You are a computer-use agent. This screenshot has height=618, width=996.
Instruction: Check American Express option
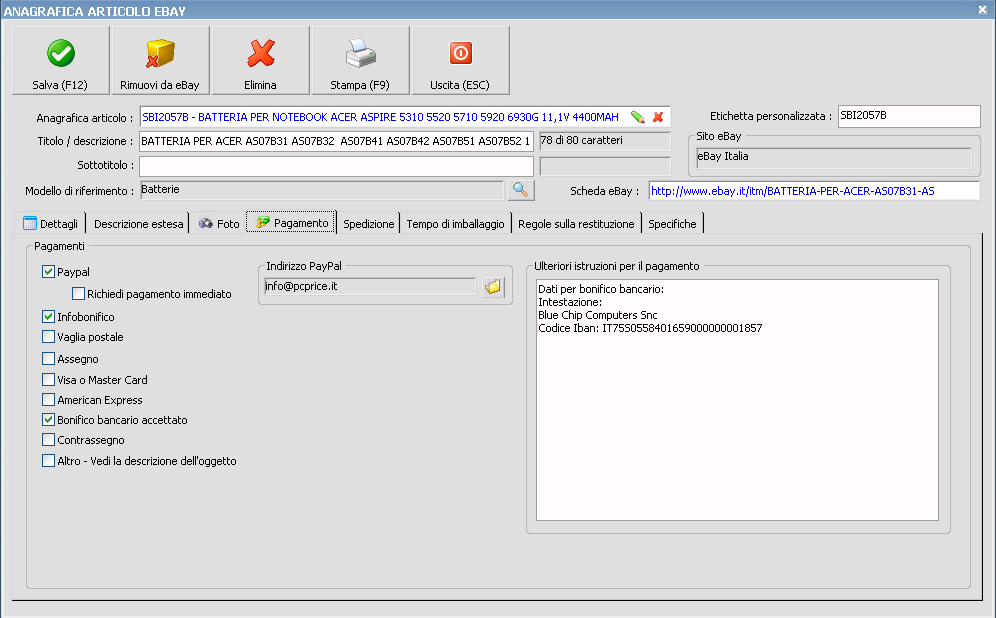coord(48,400)
